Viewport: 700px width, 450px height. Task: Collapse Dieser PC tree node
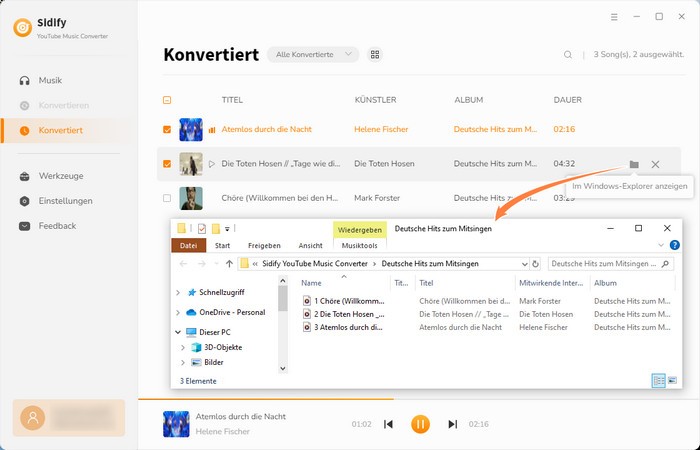pos(178,332)
